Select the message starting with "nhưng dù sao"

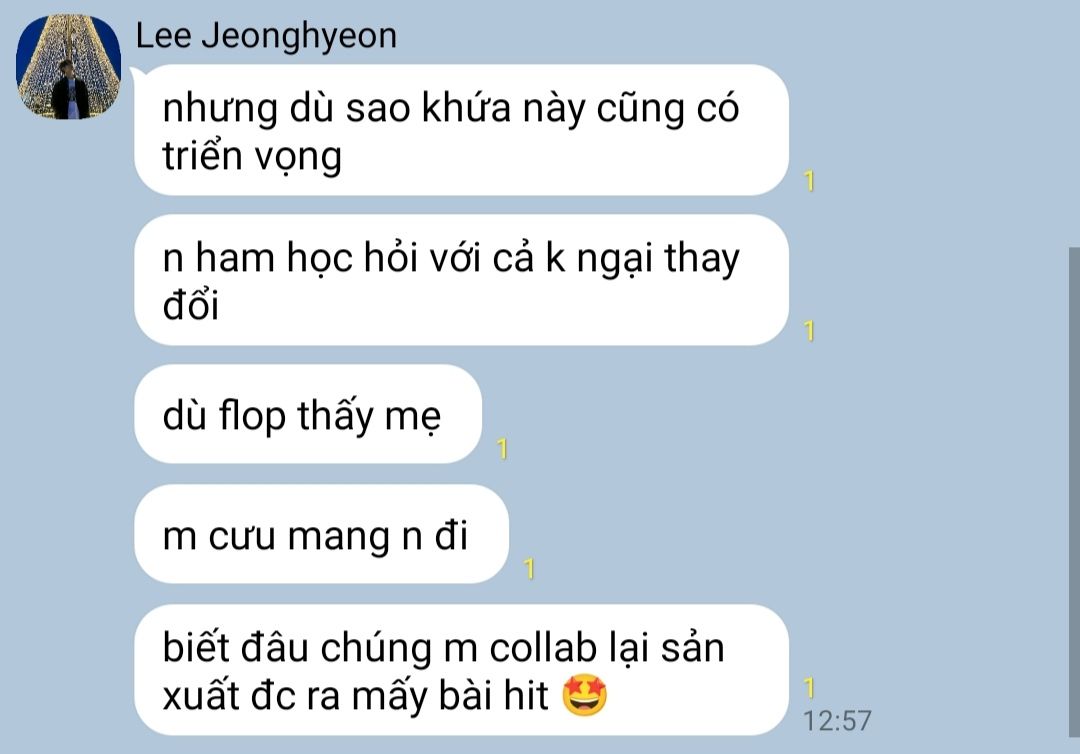pos(461,130)
